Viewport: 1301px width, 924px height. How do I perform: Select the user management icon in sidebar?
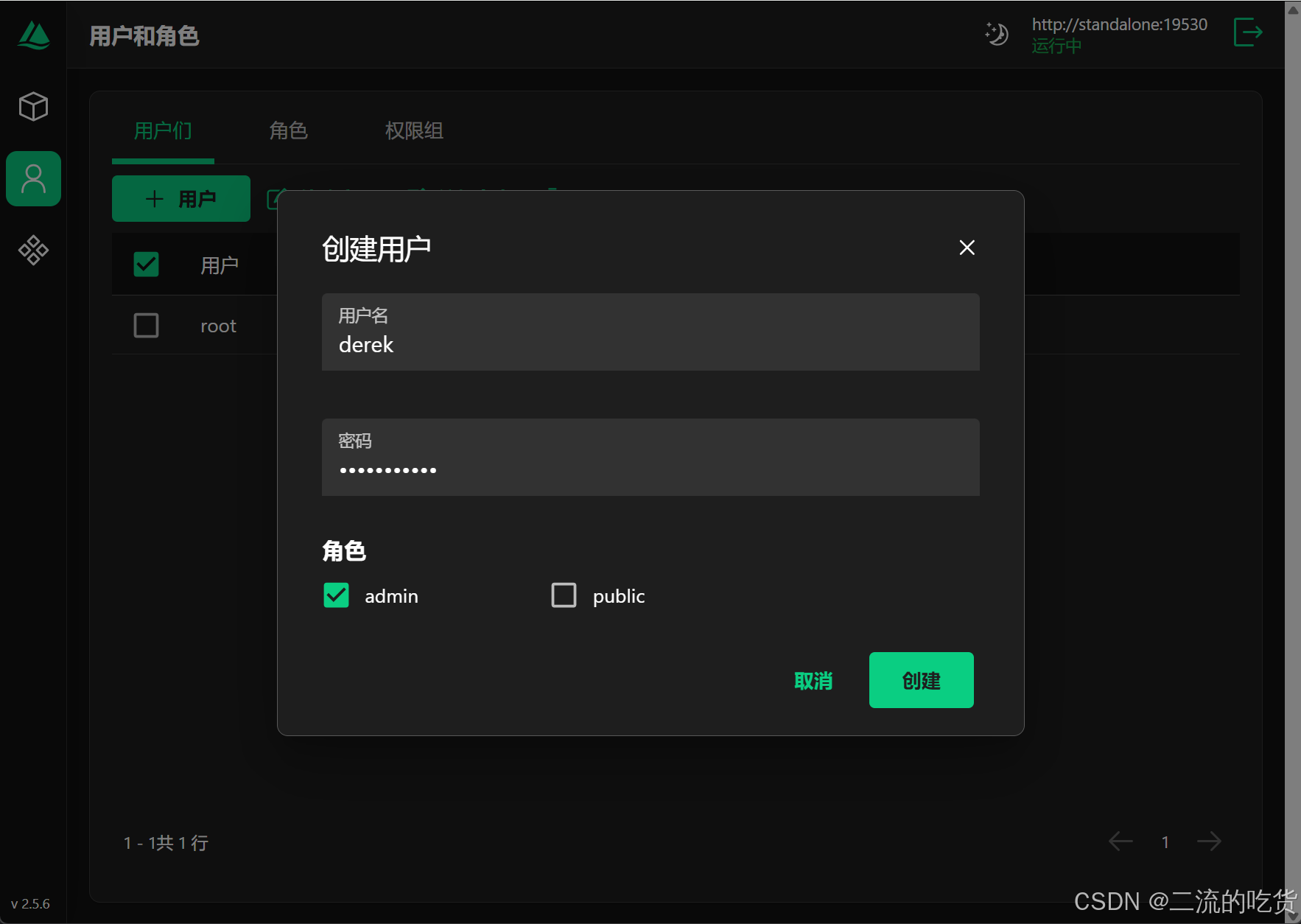tap(33, 178)
